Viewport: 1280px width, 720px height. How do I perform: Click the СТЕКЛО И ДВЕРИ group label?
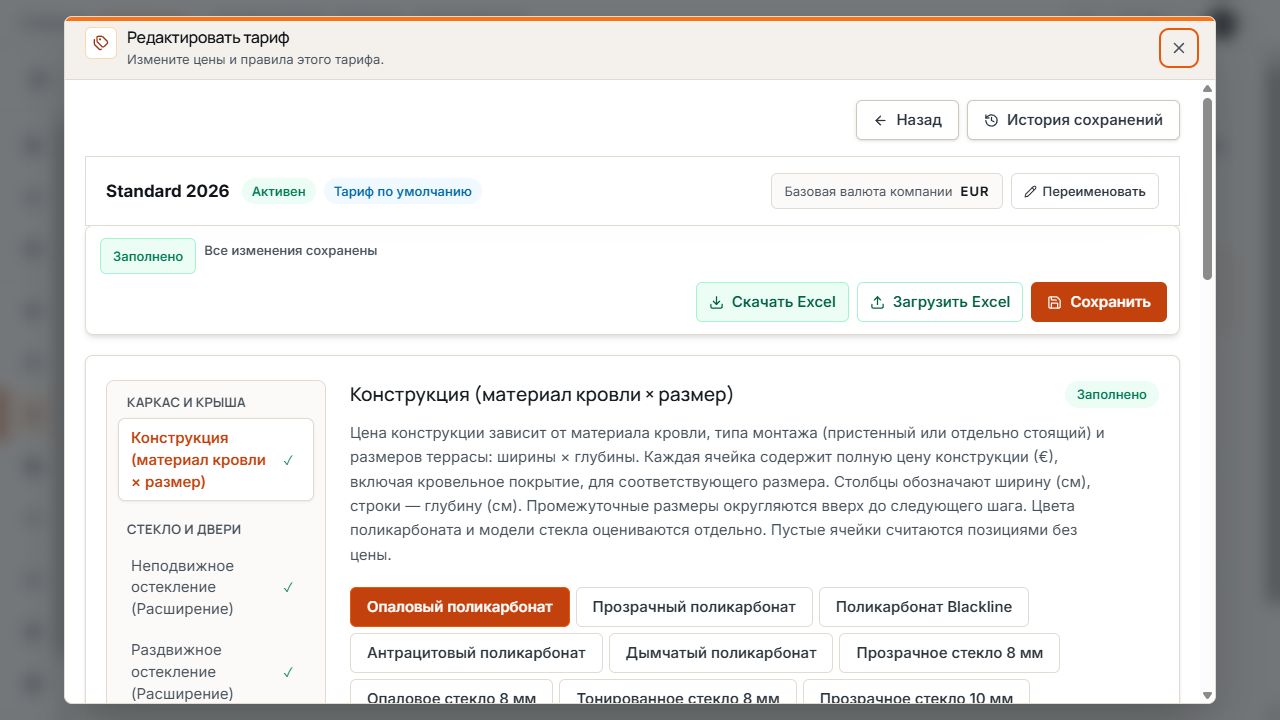point(184,529)
